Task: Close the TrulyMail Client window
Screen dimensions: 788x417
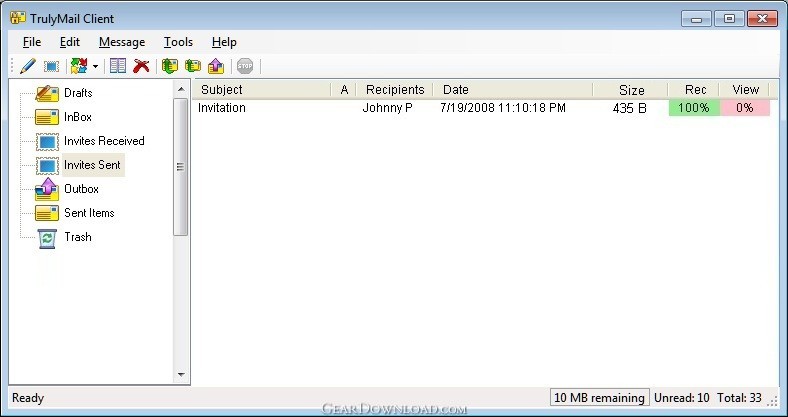Action: [x=762, y=19]
